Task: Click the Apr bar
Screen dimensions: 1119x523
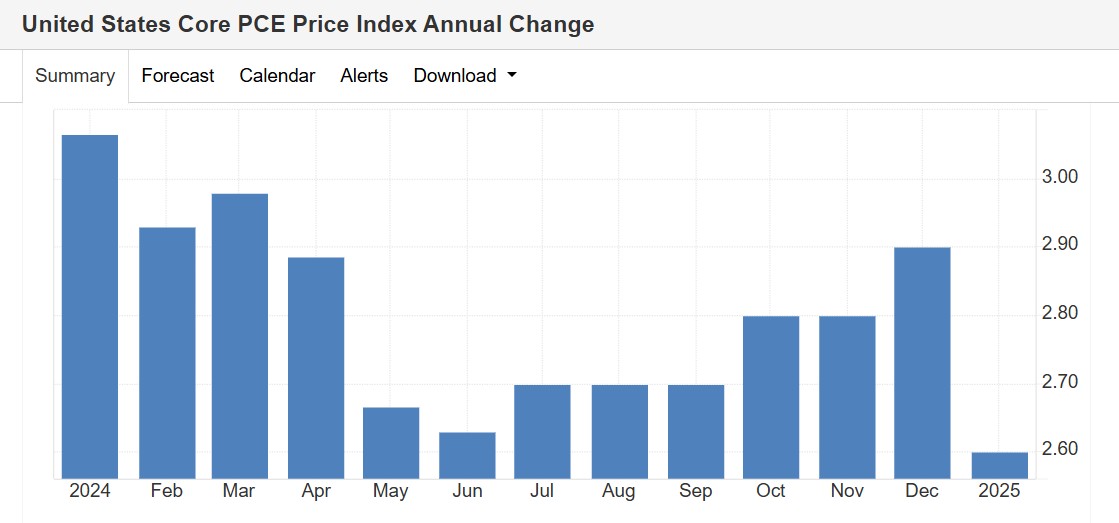Action: point(316,368)
